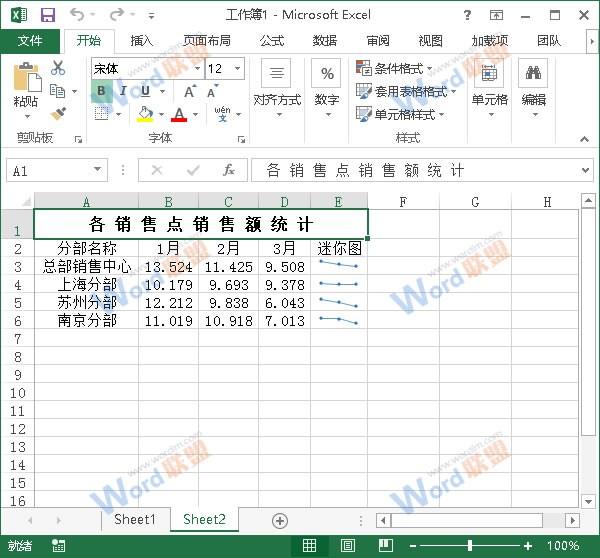Switch to Page Break Preview icon
Screen dimensions: 600x558
(x=386, y=546)
